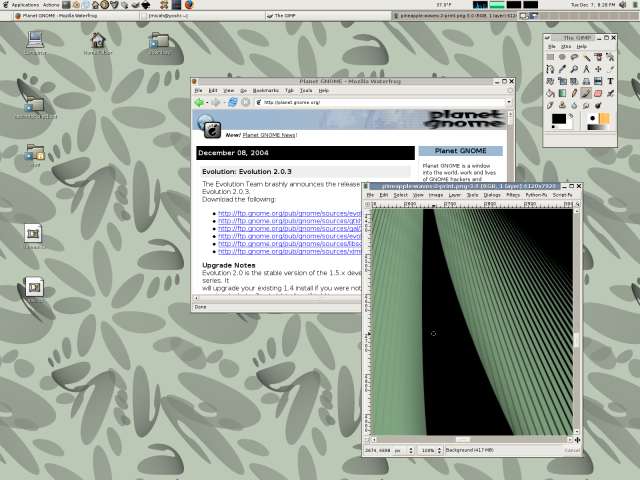This screenshot has height=480, width=640.
Task: Select the Blend gradient tool
Action: [562, 93]
